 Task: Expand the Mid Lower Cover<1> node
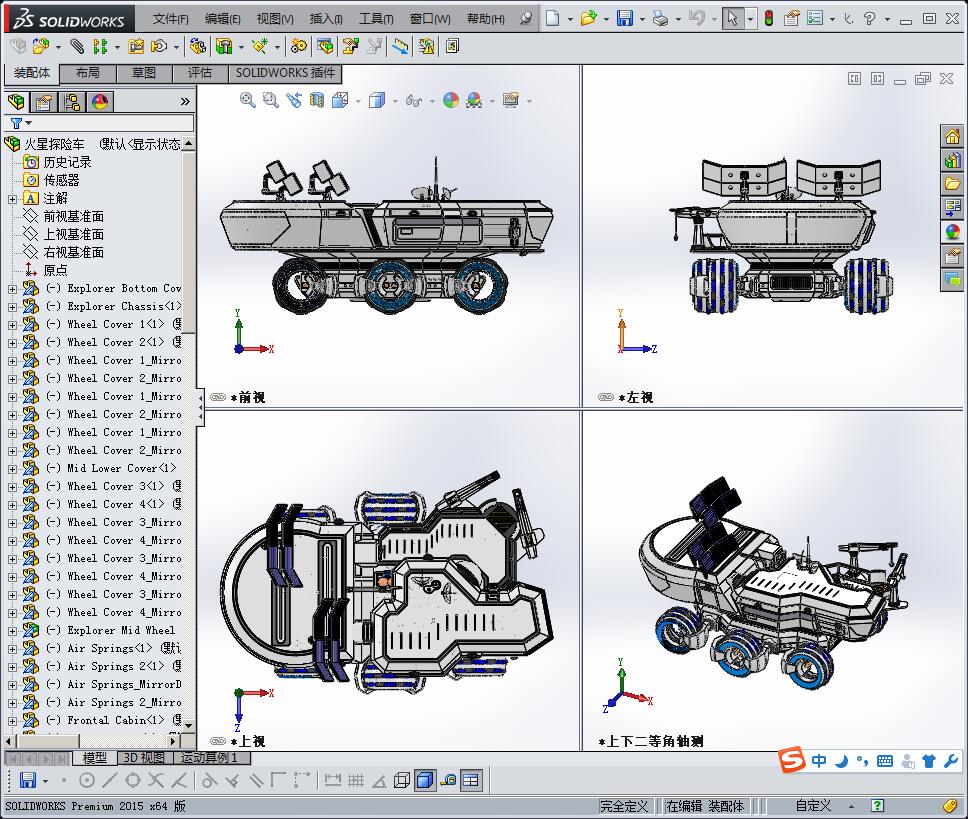(12, 469)
